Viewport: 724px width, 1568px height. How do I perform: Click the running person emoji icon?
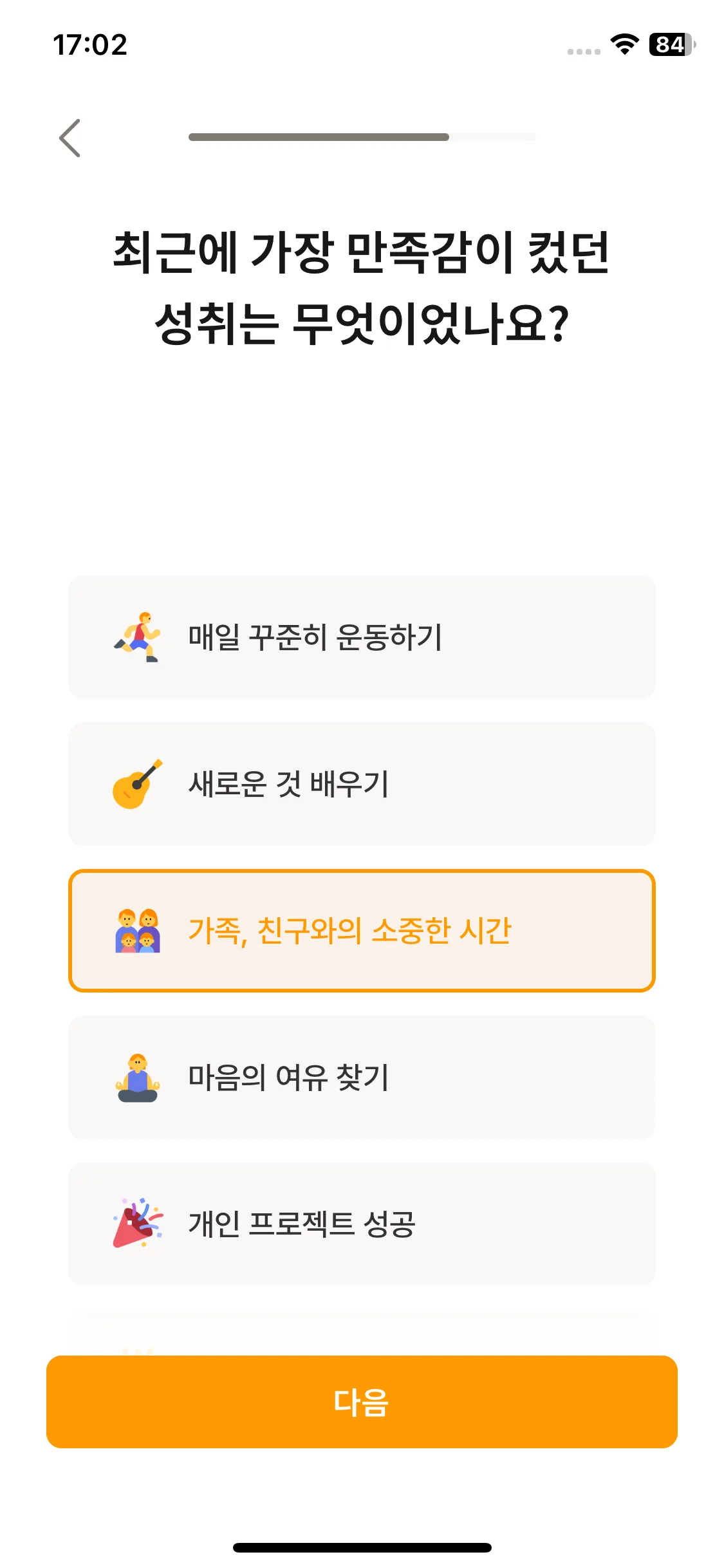[x=137, y=637]
